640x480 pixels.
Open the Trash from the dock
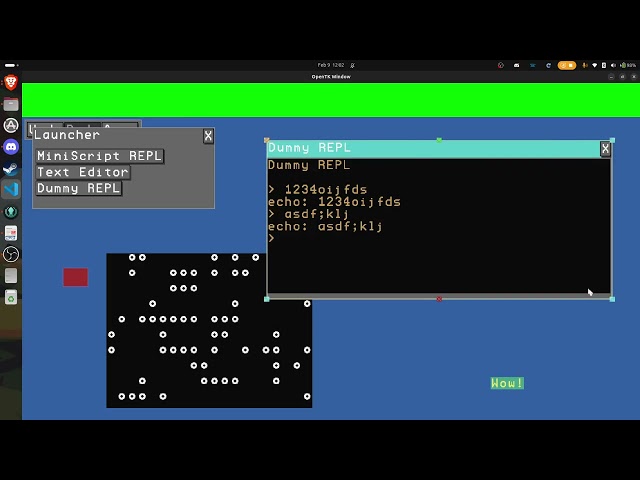[x=11, y=297]
